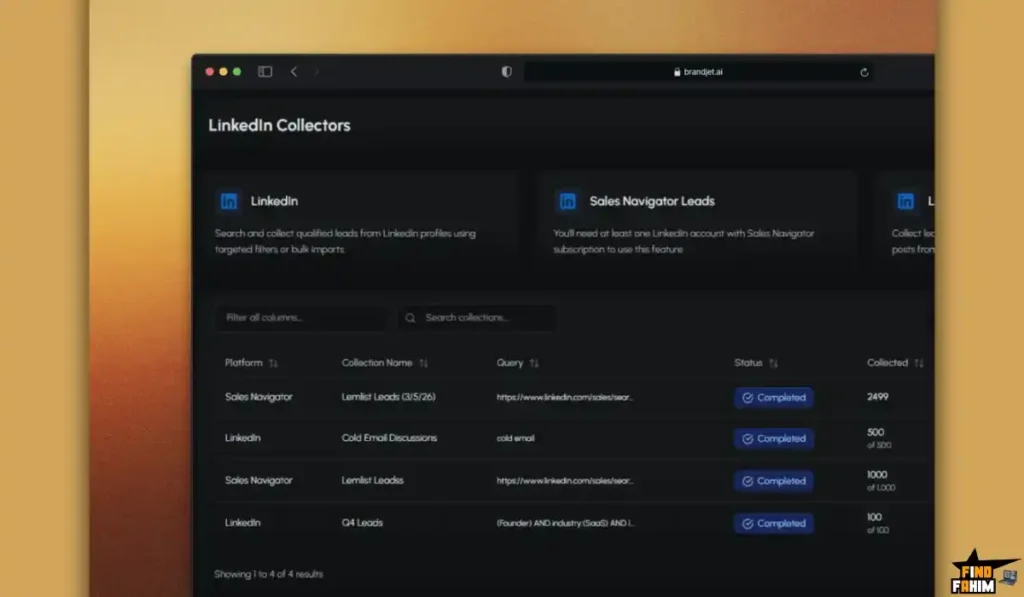Screen dimensions: 1024x597
Task: Sort by Platform column
Action: pos(273,363)
